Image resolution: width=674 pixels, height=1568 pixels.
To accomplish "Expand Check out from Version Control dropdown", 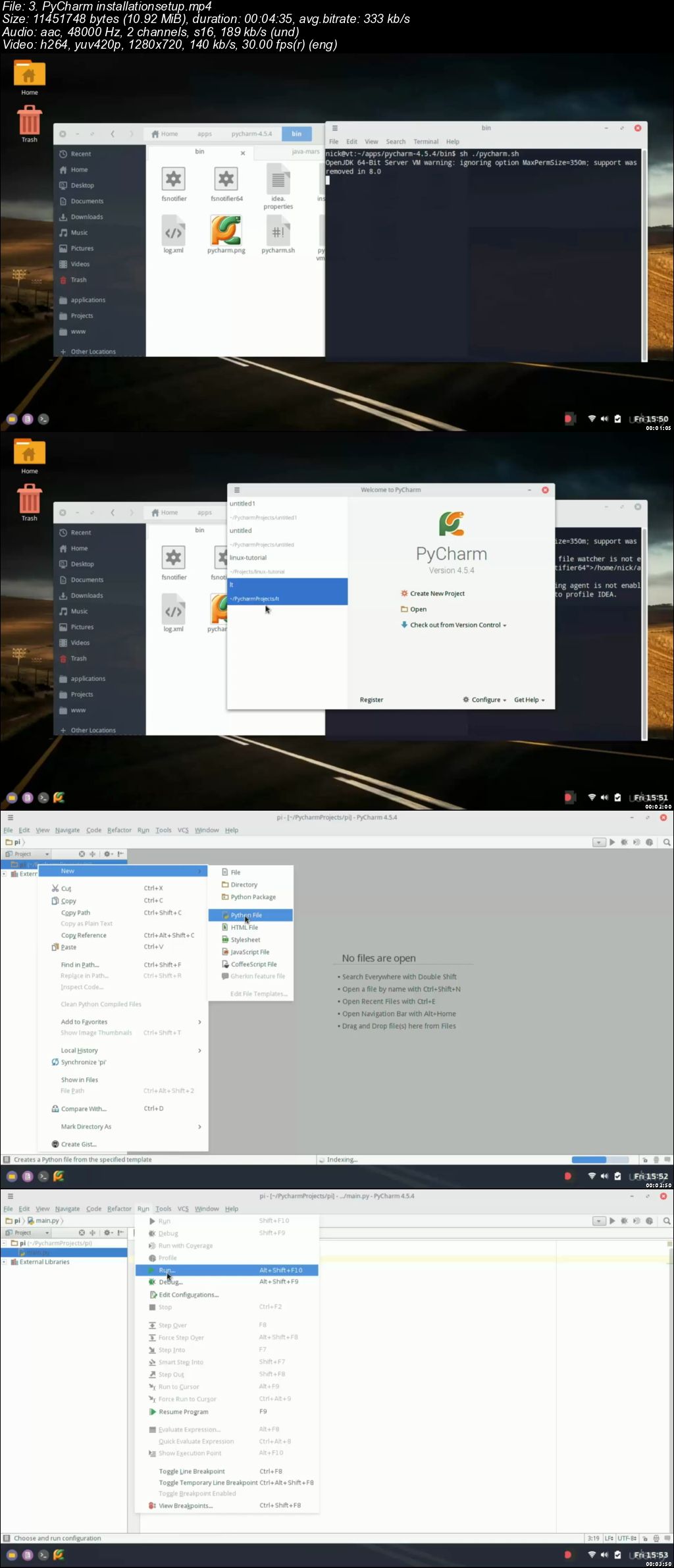I will coord(454,625).
